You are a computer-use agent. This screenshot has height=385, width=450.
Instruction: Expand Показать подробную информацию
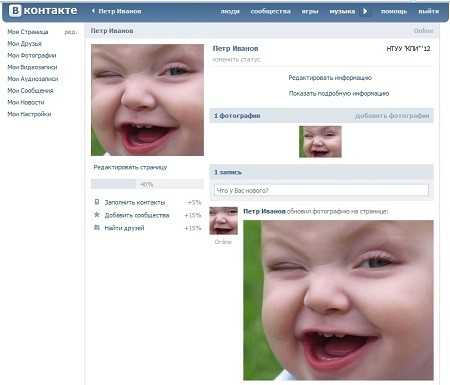tap(339, 93)
